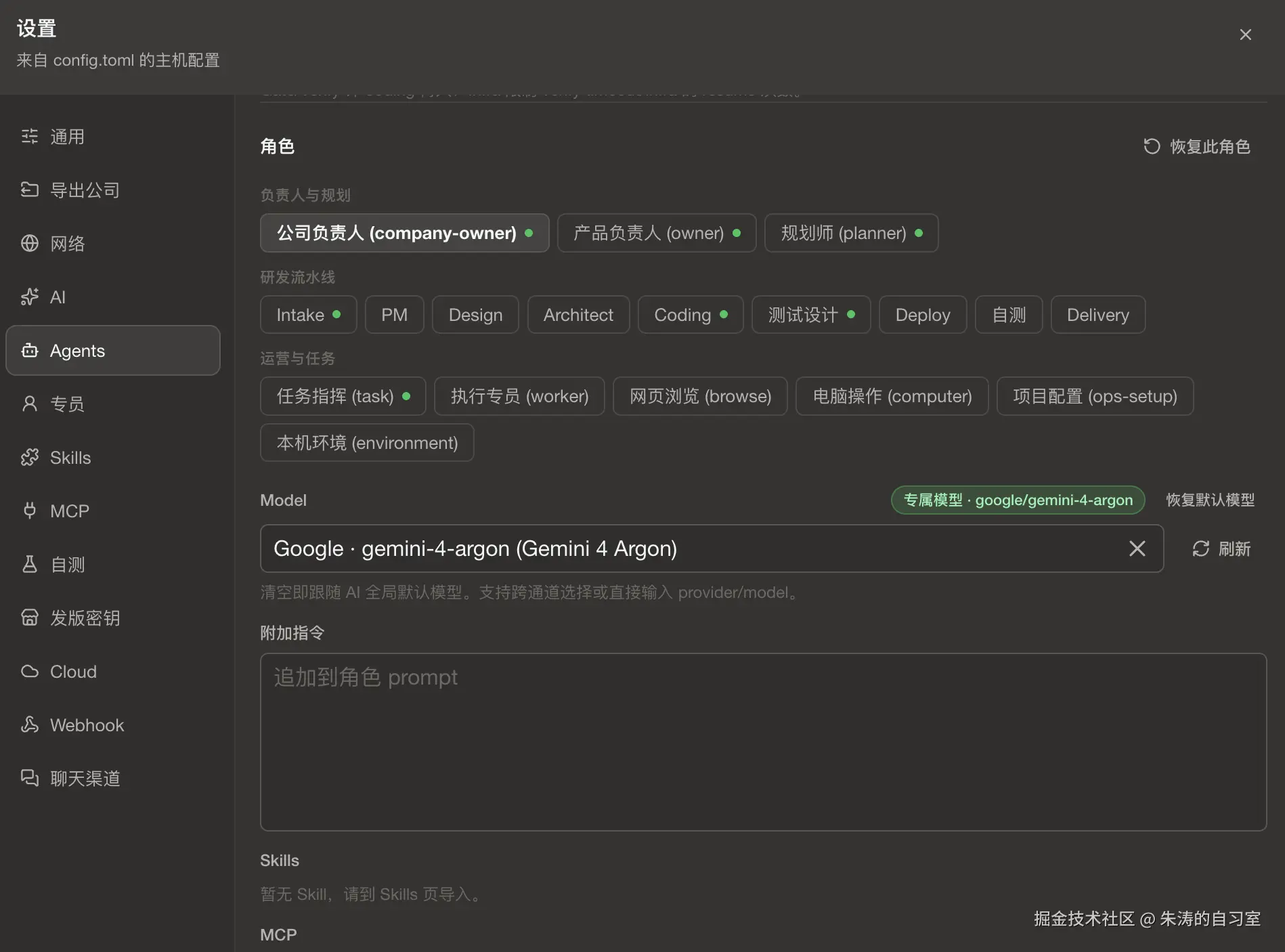This screenshot has height=952, width=1285.
Task: Click the 聊天渠道 chat bubbles icon
Action: 30,779
